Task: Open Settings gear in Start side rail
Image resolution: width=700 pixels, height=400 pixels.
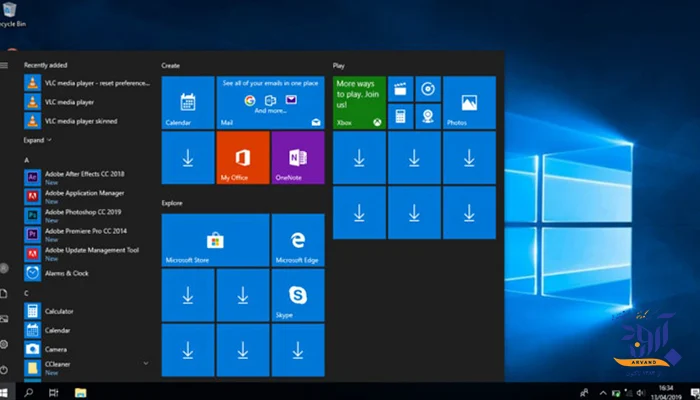Action: [x=4, y=344]
